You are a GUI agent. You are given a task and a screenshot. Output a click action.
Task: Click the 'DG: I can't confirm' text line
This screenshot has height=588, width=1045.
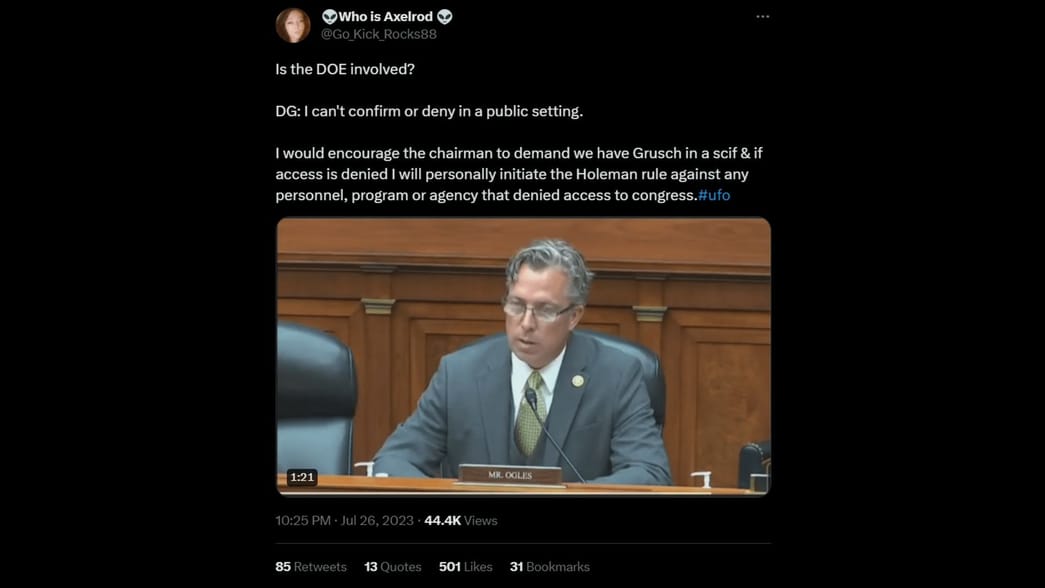point(429,111)
